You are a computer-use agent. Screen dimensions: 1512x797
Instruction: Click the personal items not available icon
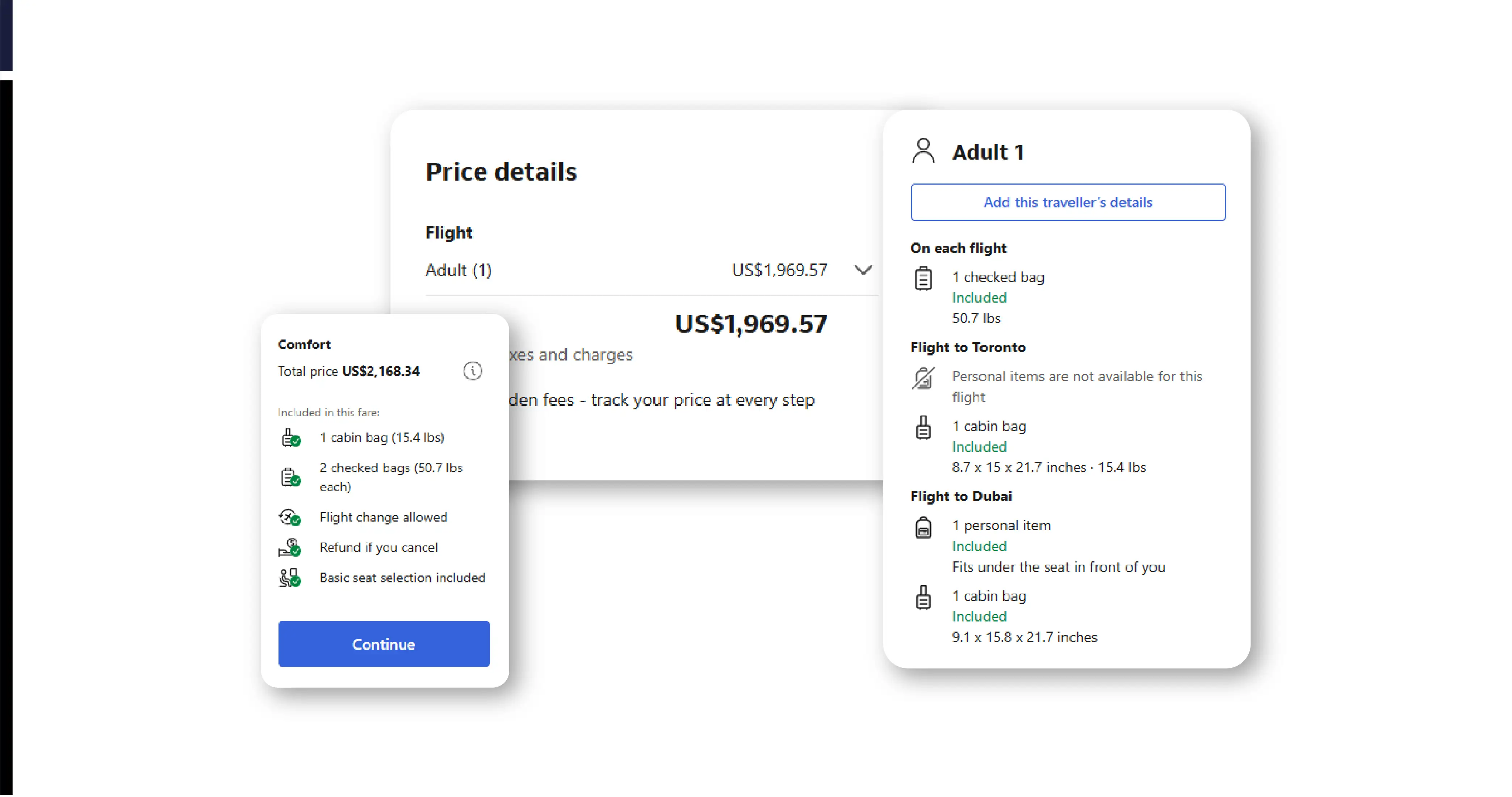(x=923, y=378)
